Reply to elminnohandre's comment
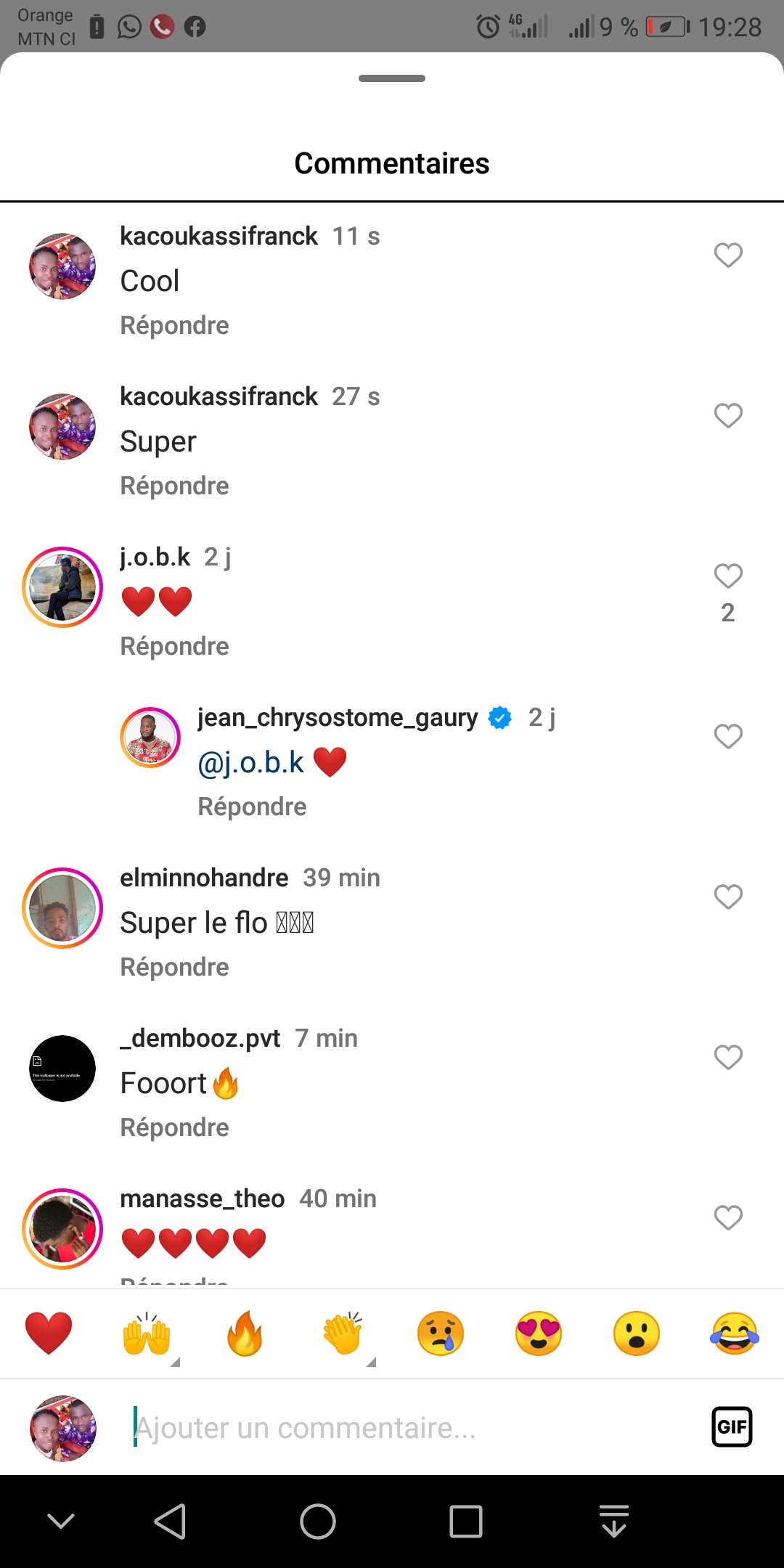Screen dimensions: 784x1568 pyautogui.click(x=174, y=967)
